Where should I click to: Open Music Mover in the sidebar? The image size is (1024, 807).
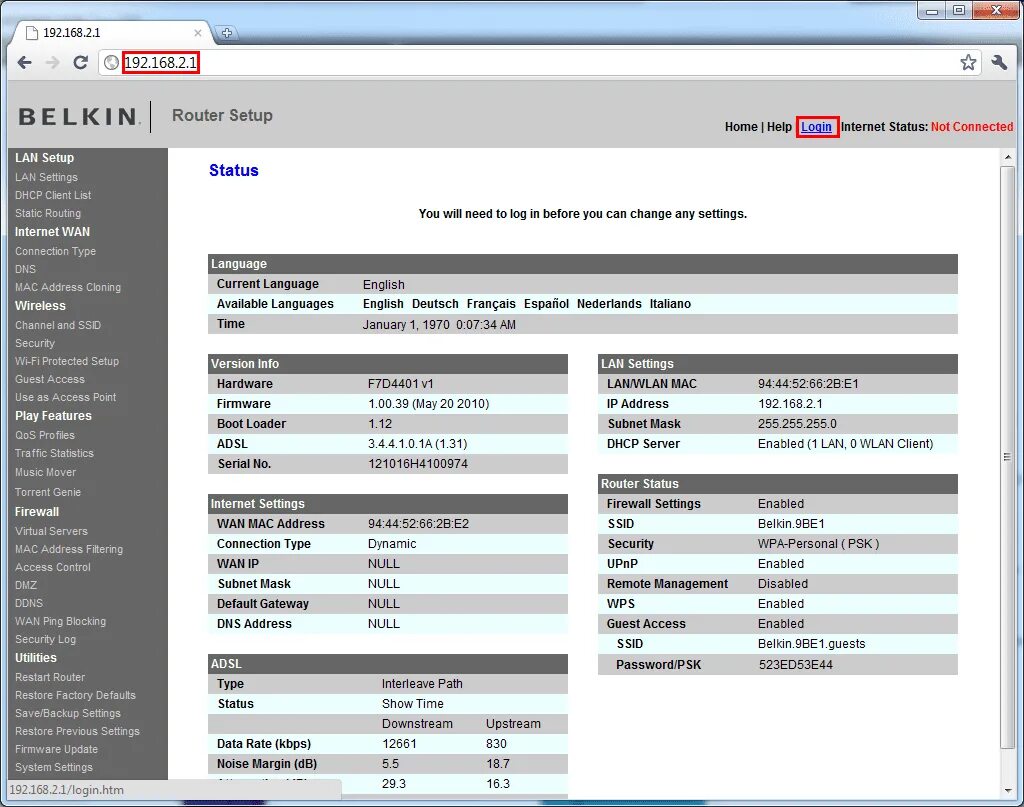click(45, 472)
